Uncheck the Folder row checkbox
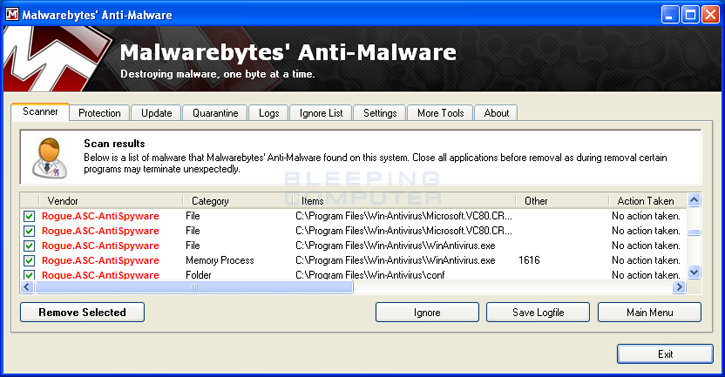Image resolution: width=725 pixels, height=377 pixels. [x=29, y=275]
